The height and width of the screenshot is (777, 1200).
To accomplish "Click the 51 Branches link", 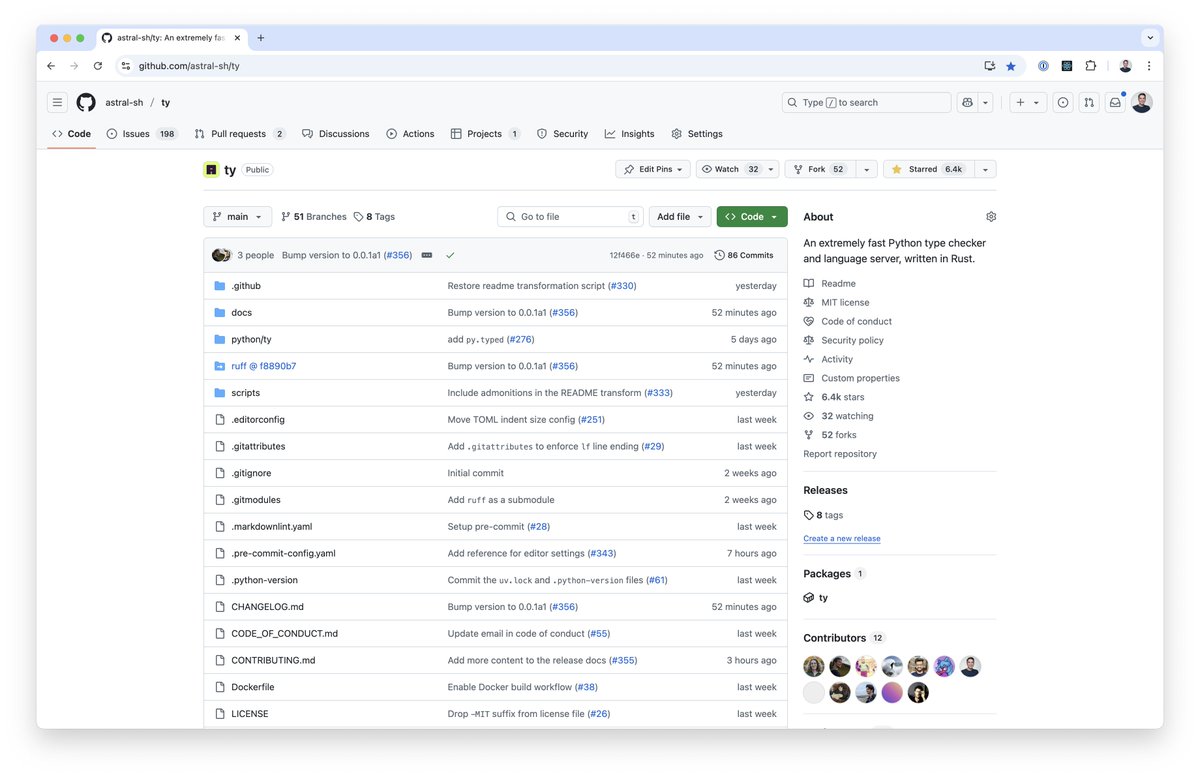I will coord(314,217).
